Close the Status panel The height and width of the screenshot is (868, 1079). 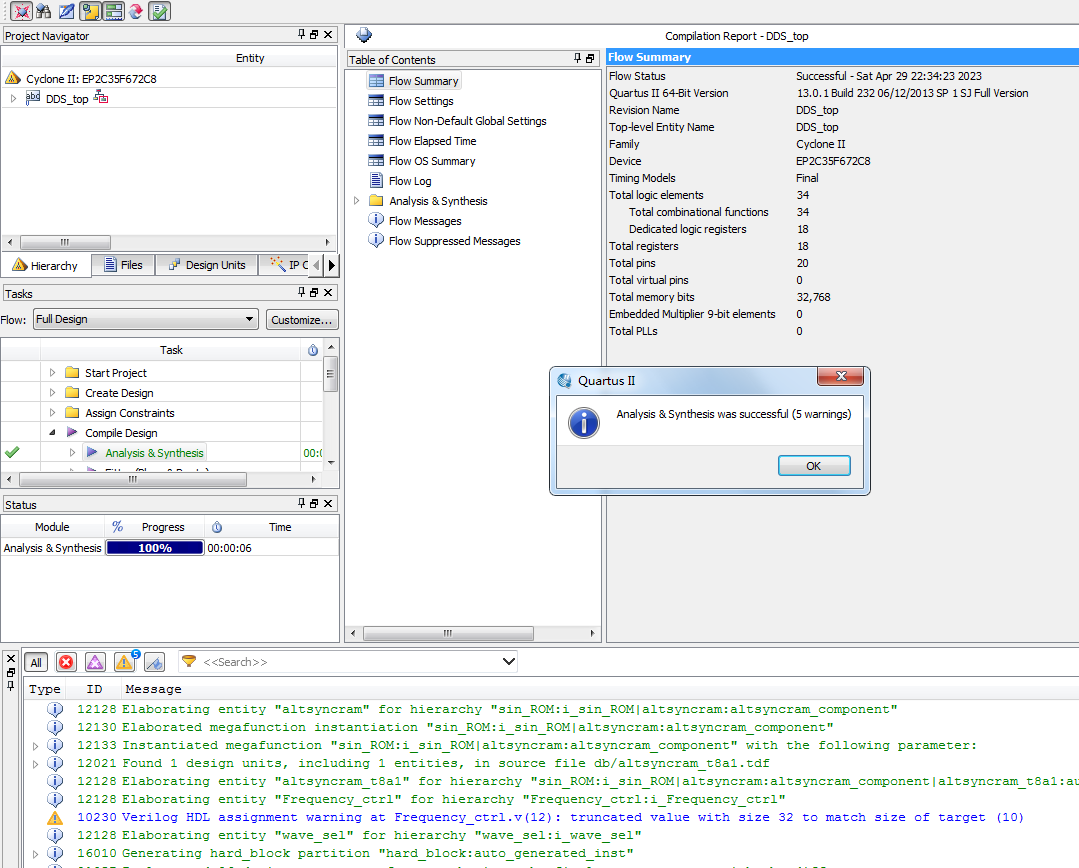click(328, 504)
